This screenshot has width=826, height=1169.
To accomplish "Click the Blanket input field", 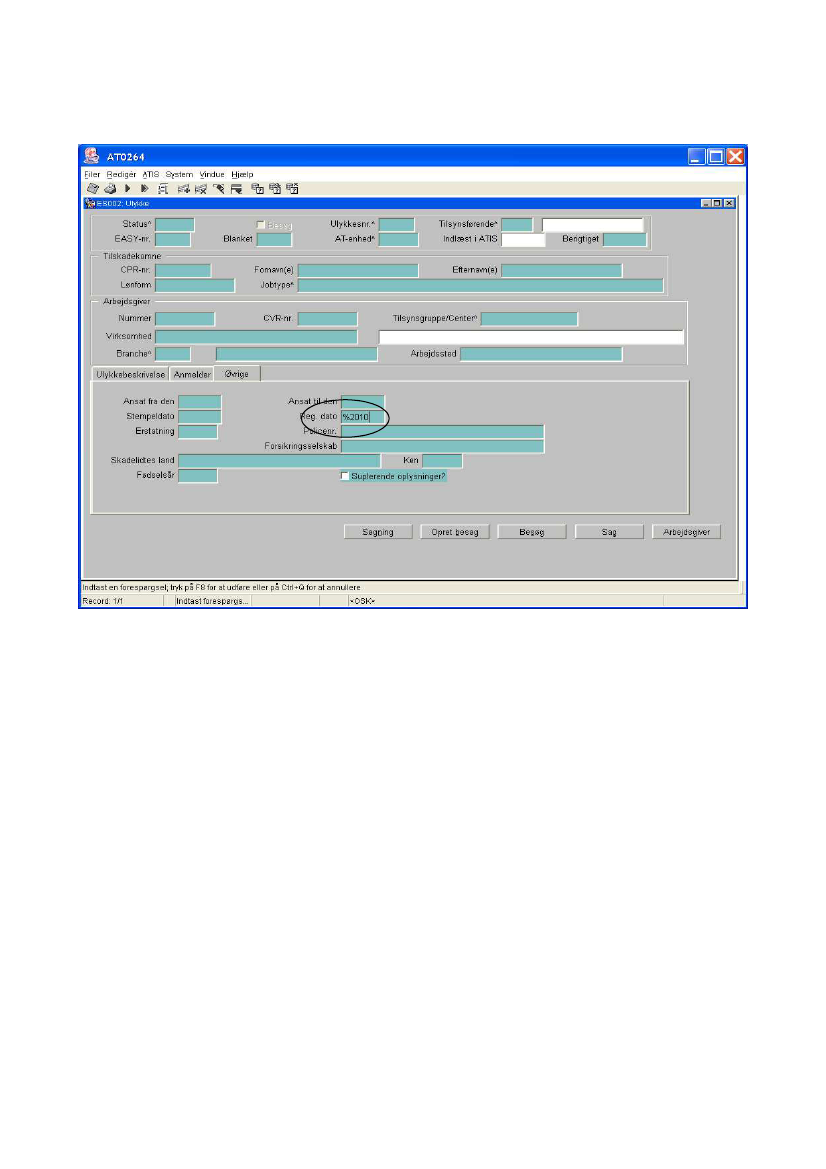I will [274, 239].
